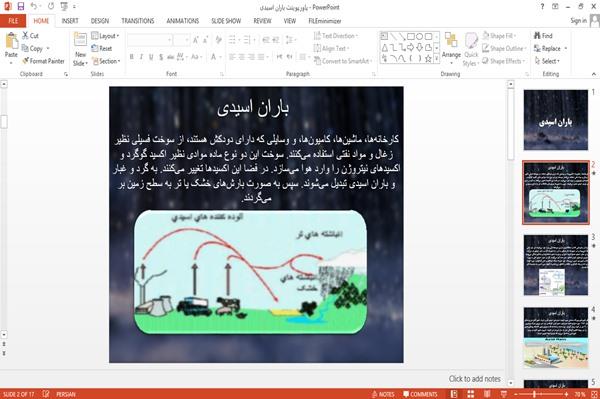Click PERSIAN language indicator
600x399 pixels.
click(x=65, y=394)
